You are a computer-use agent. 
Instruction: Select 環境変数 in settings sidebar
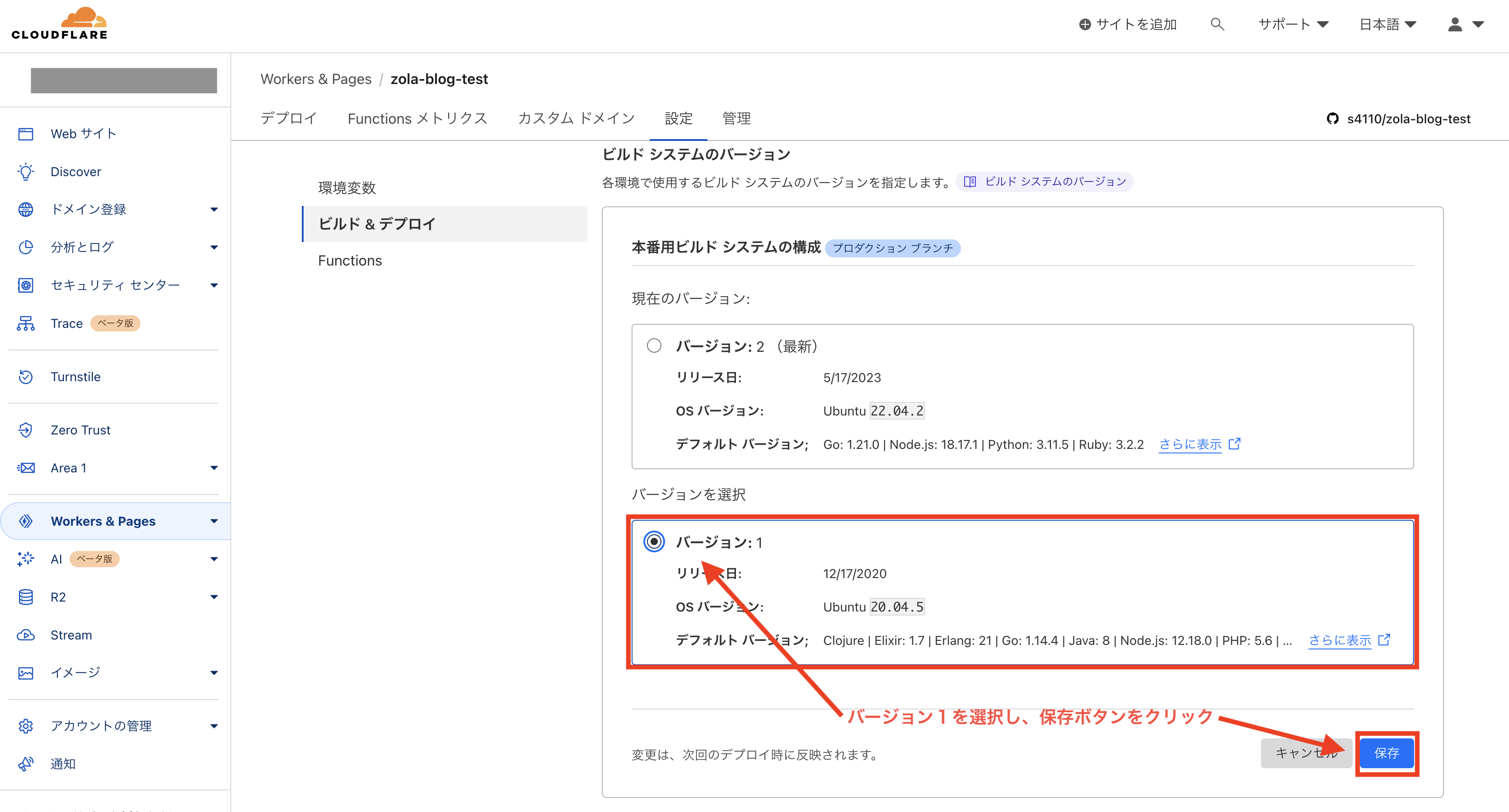pyautogui.click(x=347, y=187)
